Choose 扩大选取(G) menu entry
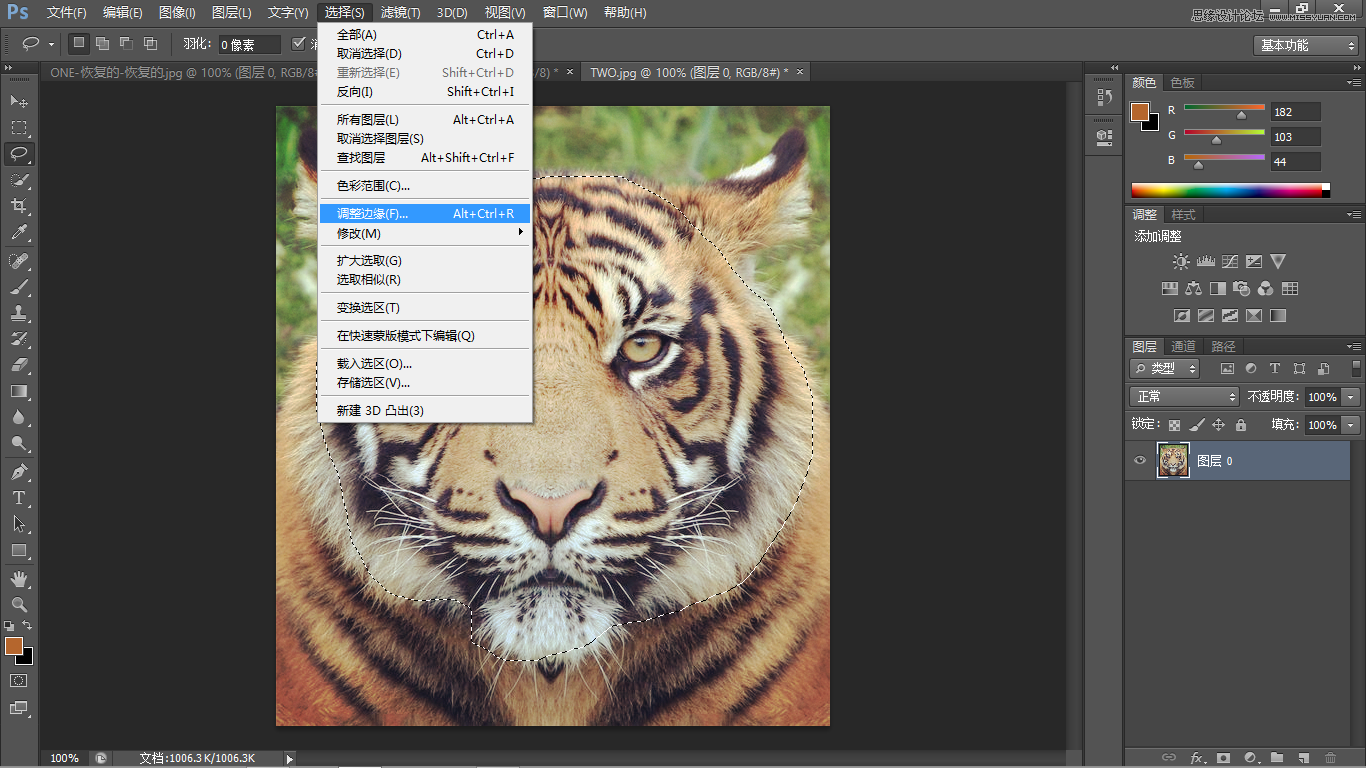This screenshot has height=768, width=1366. (x=425, y=260)
